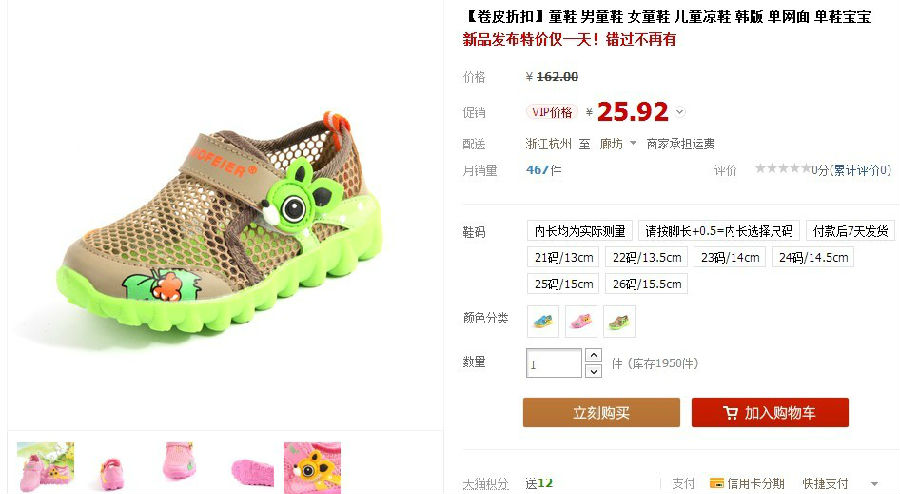
Task: Choose shoe size 23码/14cm
Action: tap(730, 258)
